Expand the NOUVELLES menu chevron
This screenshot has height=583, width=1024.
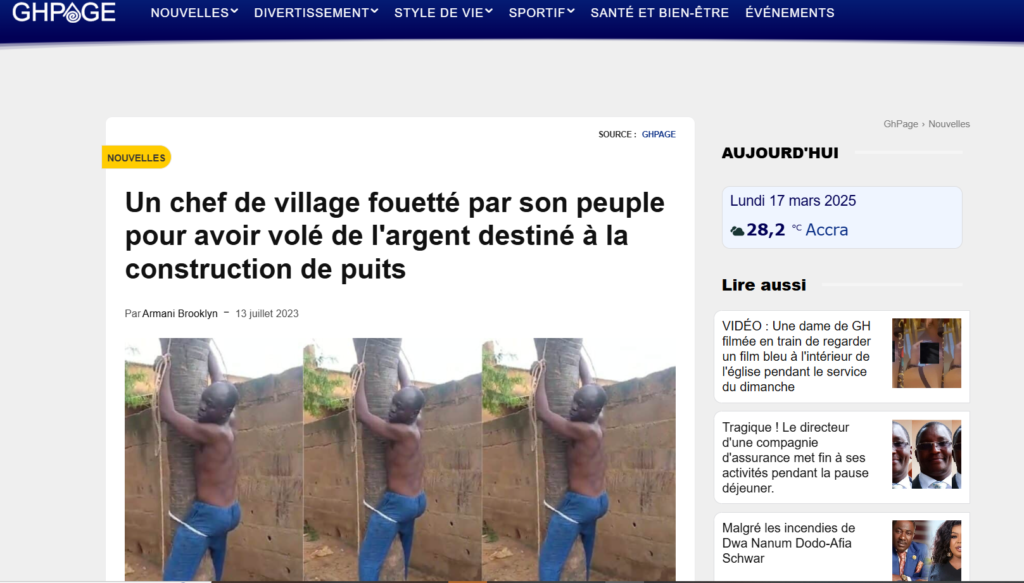tap(234, 11)
